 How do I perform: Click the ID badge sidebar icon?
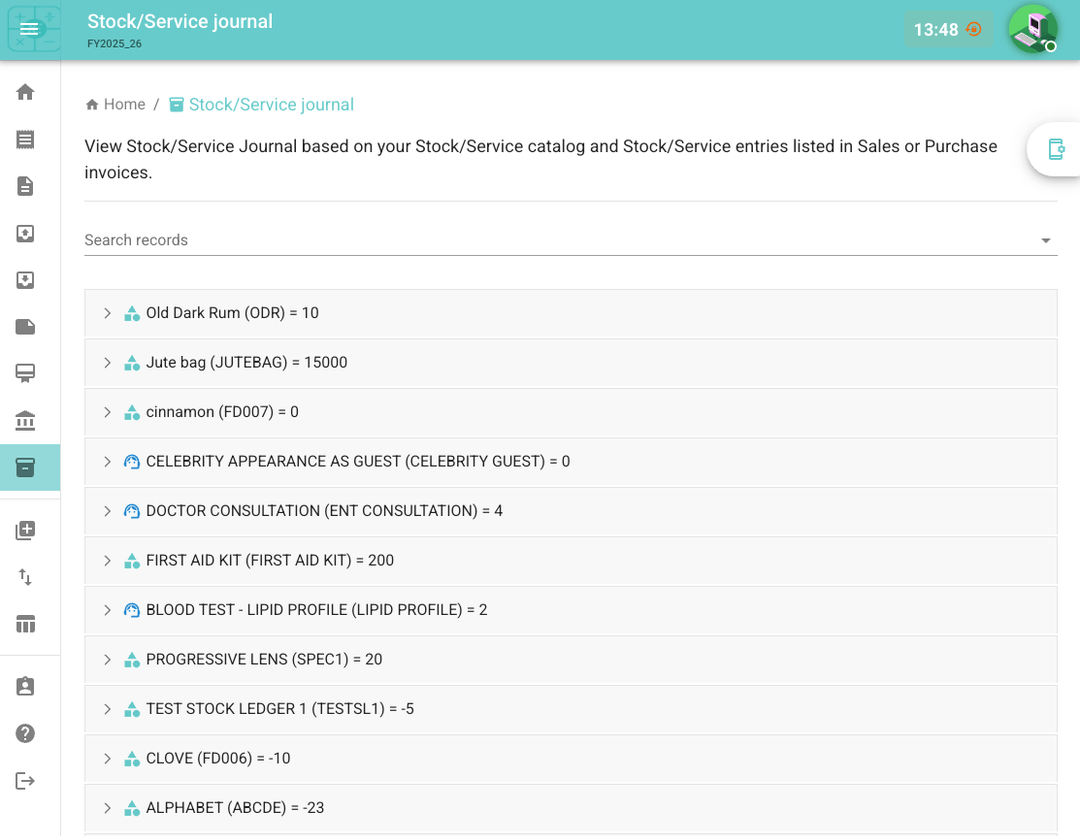tap(26, 686)
